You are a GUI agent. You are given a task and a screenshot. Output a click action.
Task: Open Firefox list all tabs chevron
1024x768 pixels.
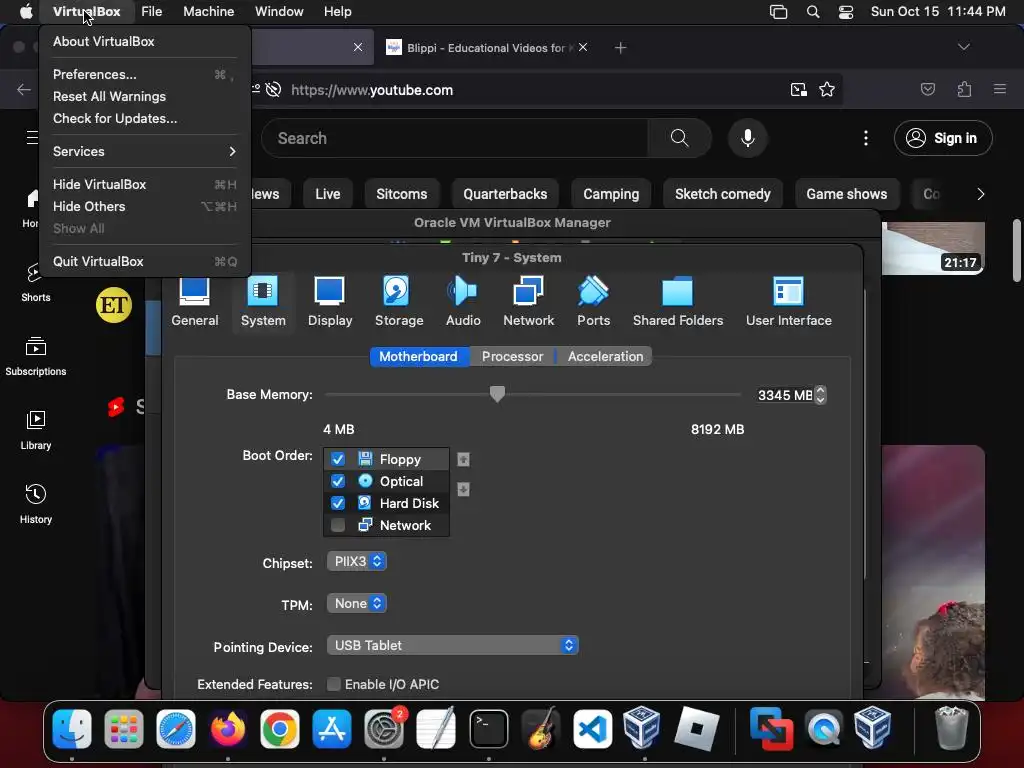click(x=963, y=47)
